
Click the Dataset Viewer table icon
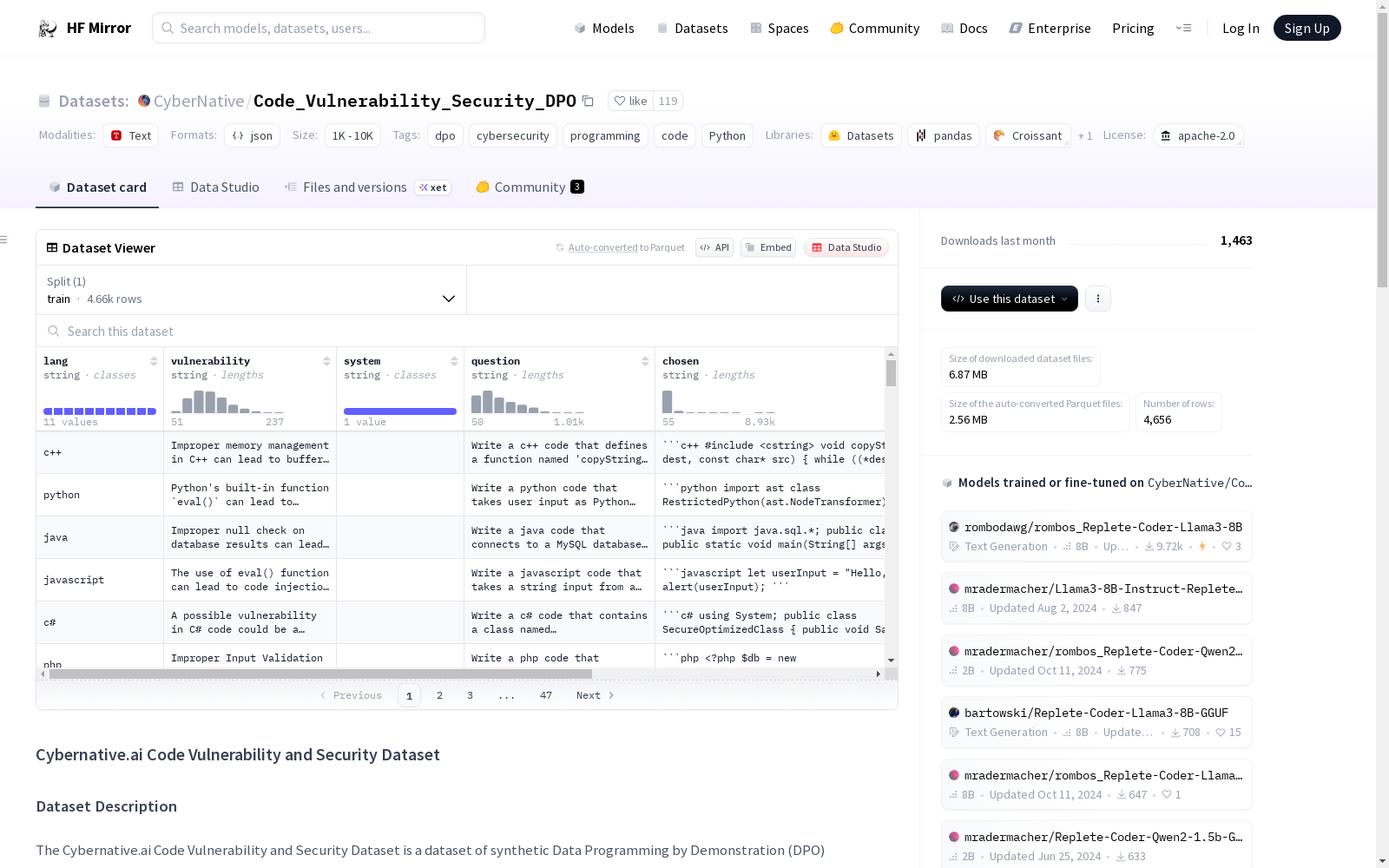[52, 247]
